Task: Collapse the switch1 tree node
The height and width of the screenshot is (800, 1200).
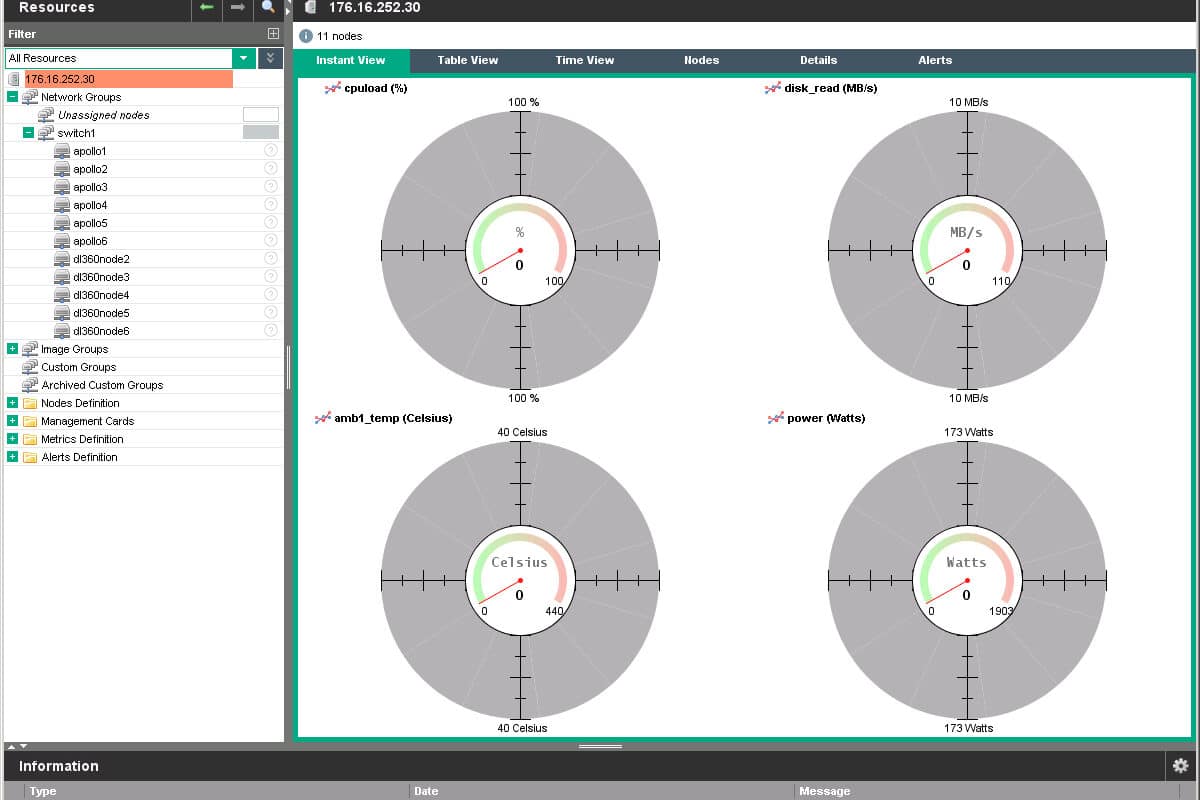Action: pos(28,133)
